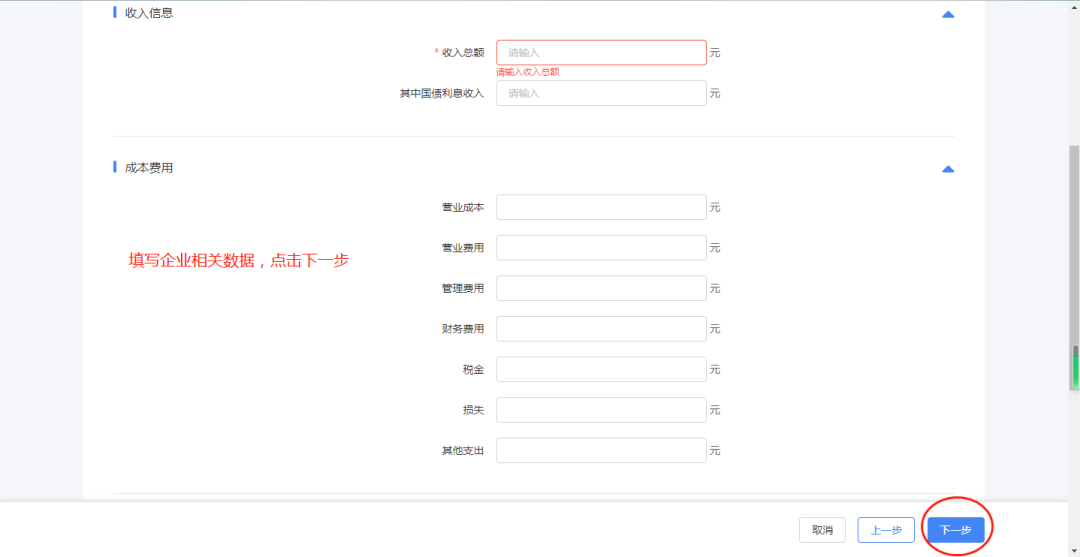Click the 收入信息 section heading

(149, 13)
